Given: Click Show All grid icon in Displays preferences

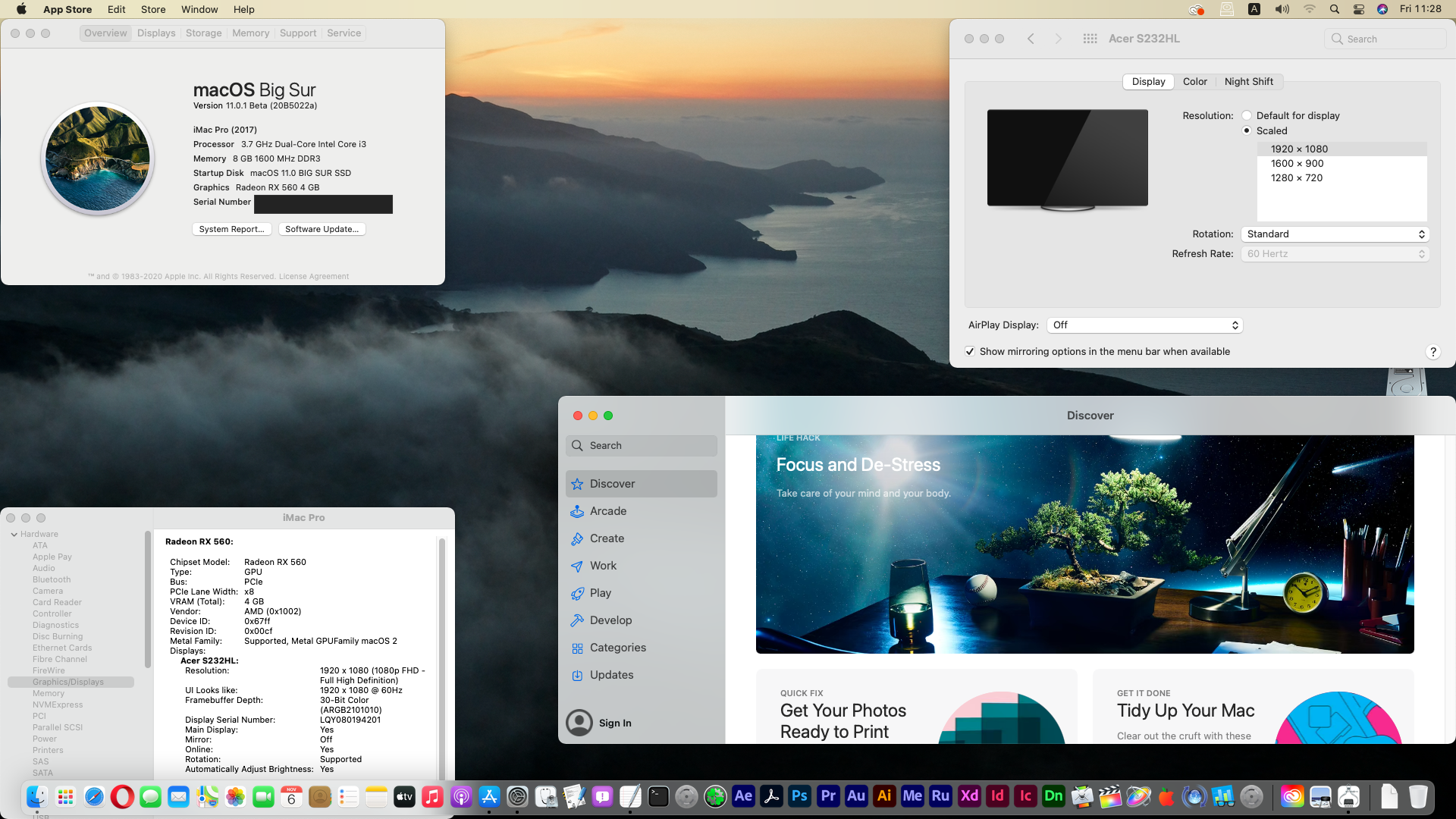Looking at the screenshot, I should [x=1090, y=39].
